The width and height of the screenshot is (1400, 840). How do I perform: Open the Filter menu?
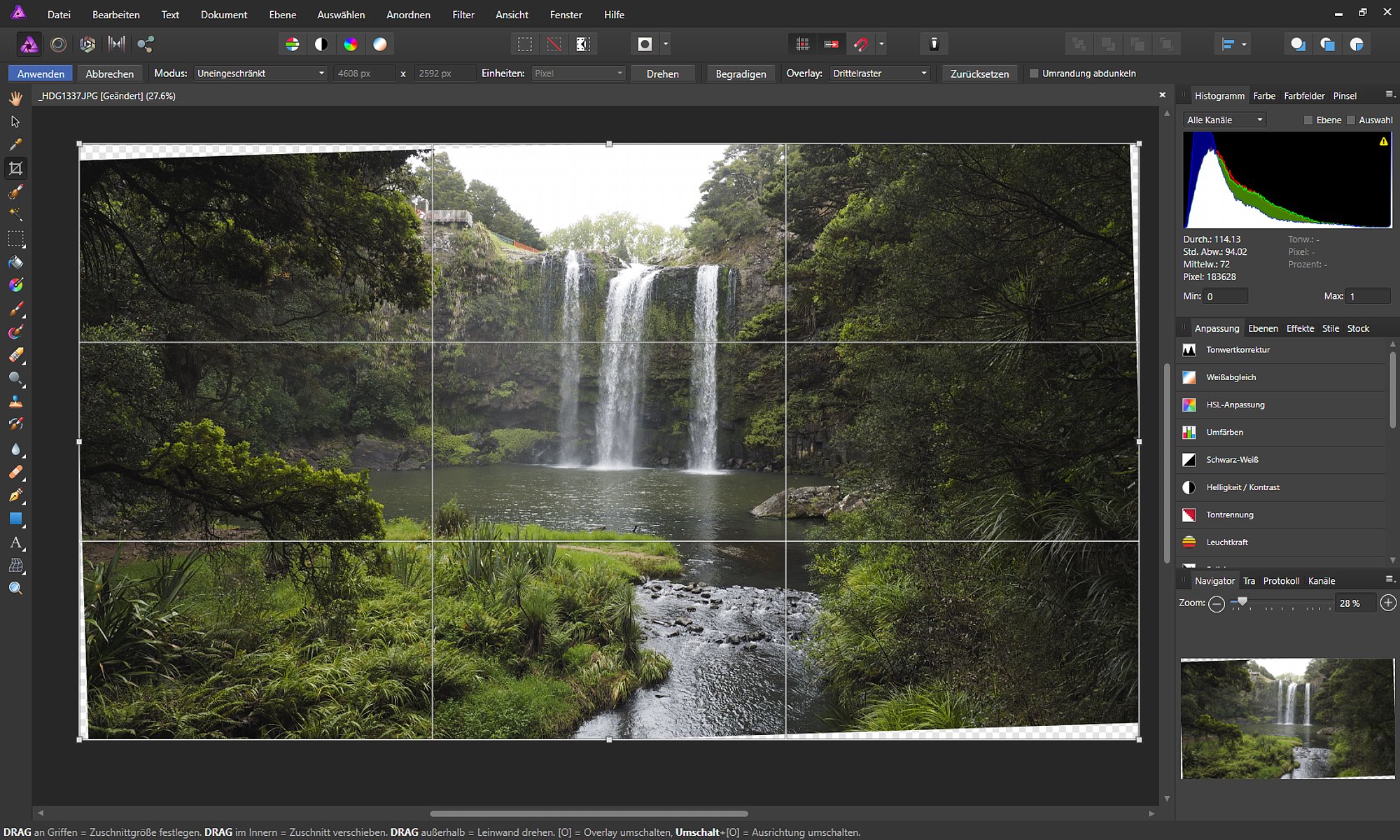coord(463,14)
